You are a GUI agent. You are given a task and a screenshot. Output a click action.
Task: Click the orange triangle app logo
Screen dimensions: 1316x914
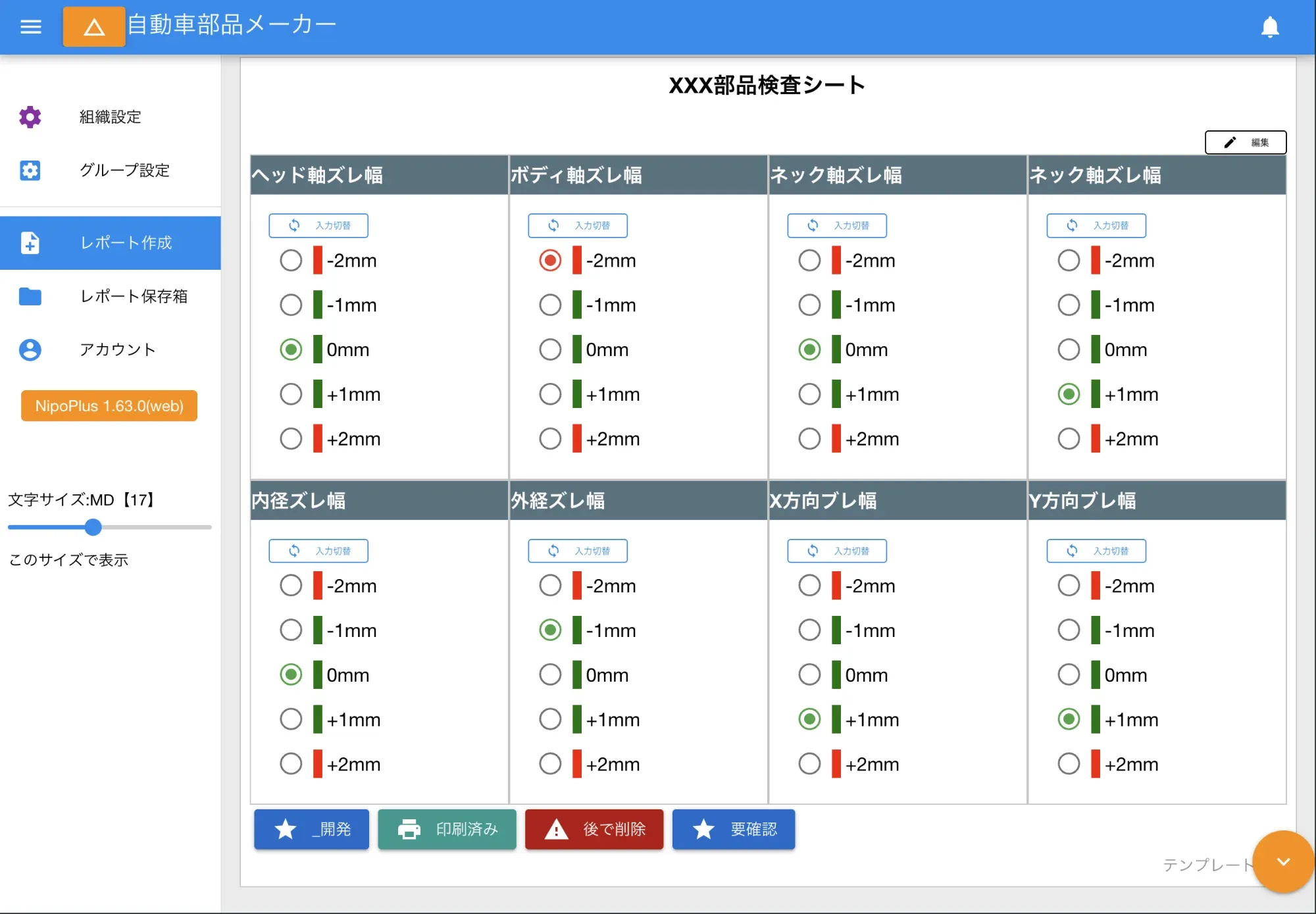pos(93,27)
